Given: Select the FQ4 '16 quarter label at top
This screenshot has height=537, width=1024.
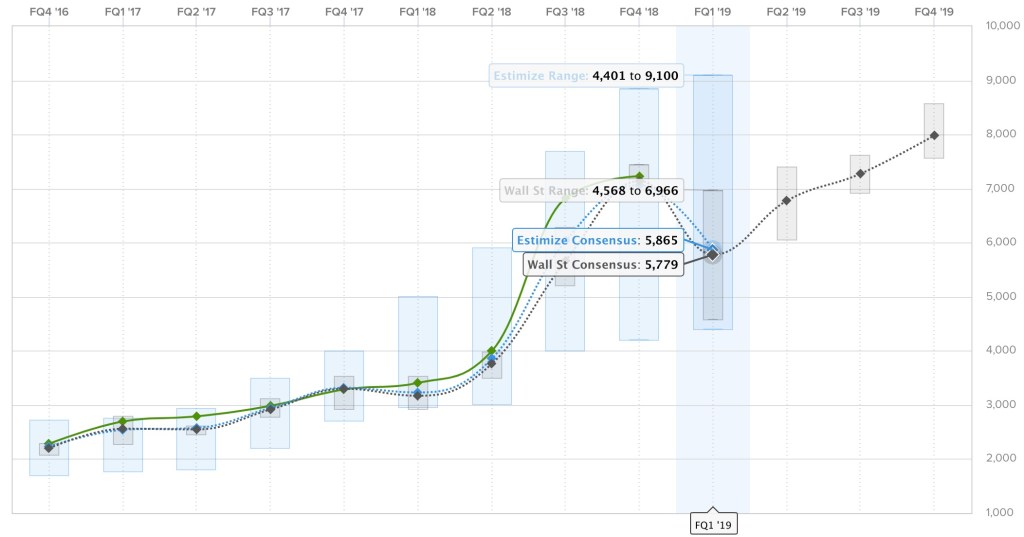Looking at the screenshot, I should (x=49, y=12).
